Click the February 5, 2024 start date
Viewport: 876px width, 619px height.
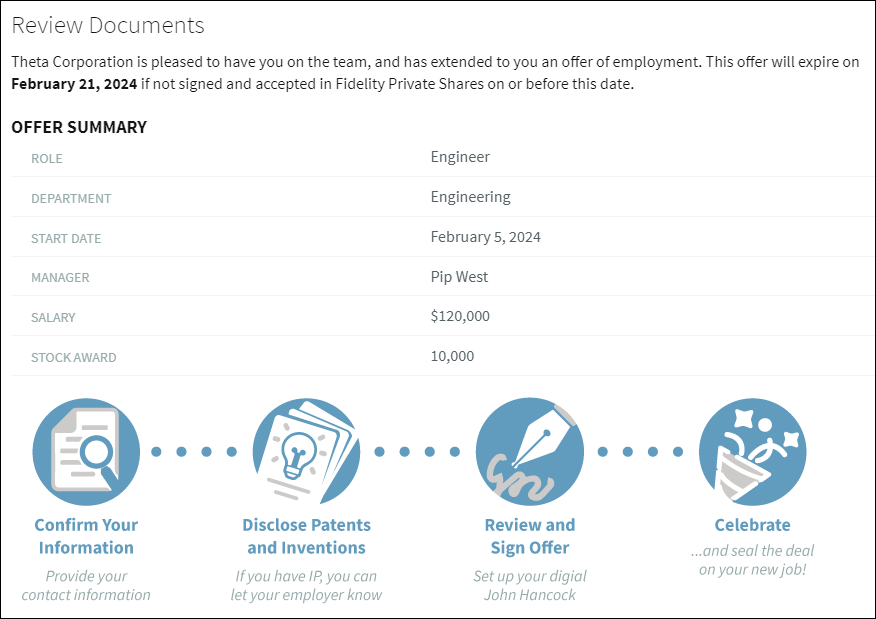tap(485, 237)
